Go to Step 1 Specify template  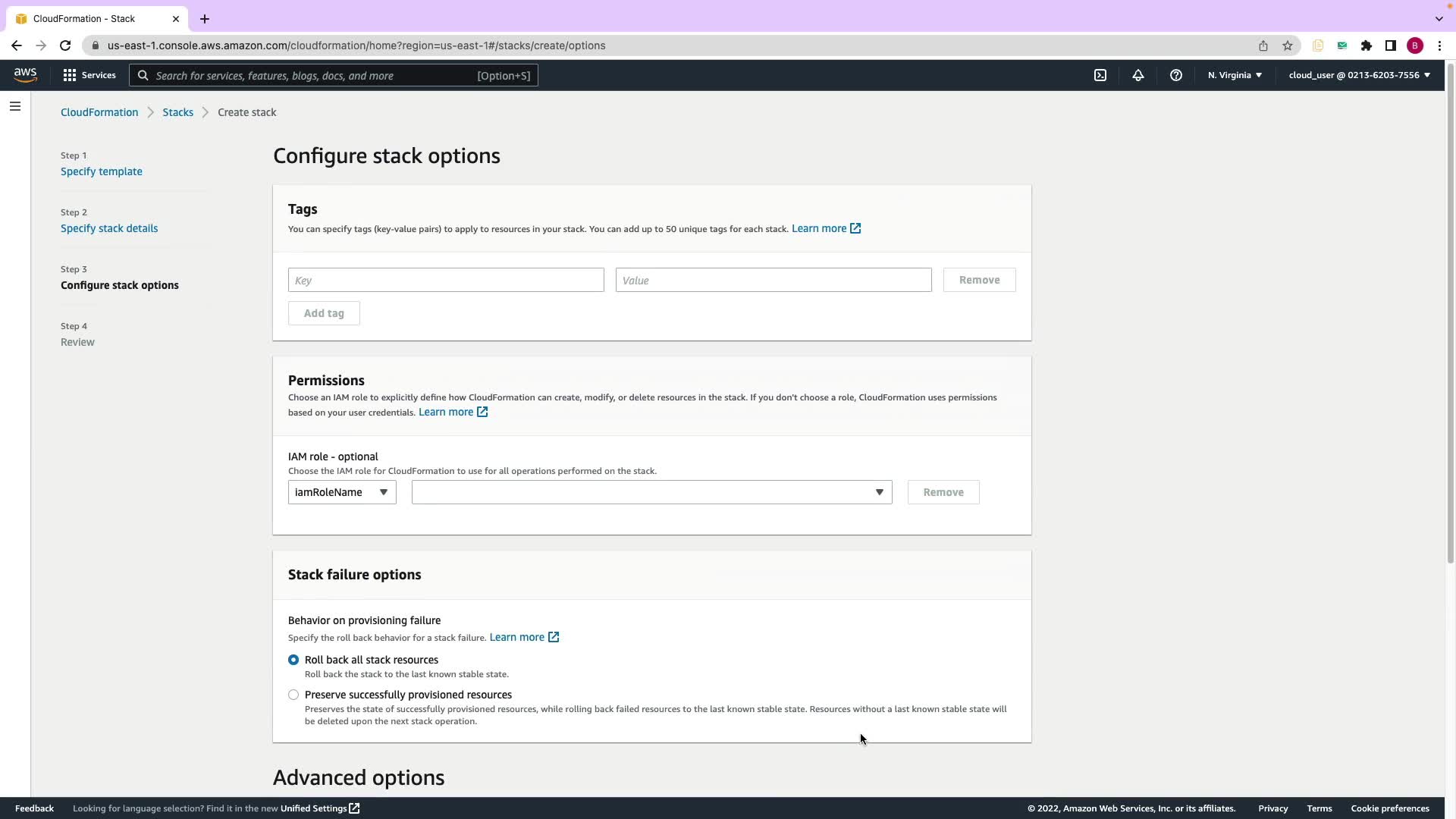coord(102,171)
